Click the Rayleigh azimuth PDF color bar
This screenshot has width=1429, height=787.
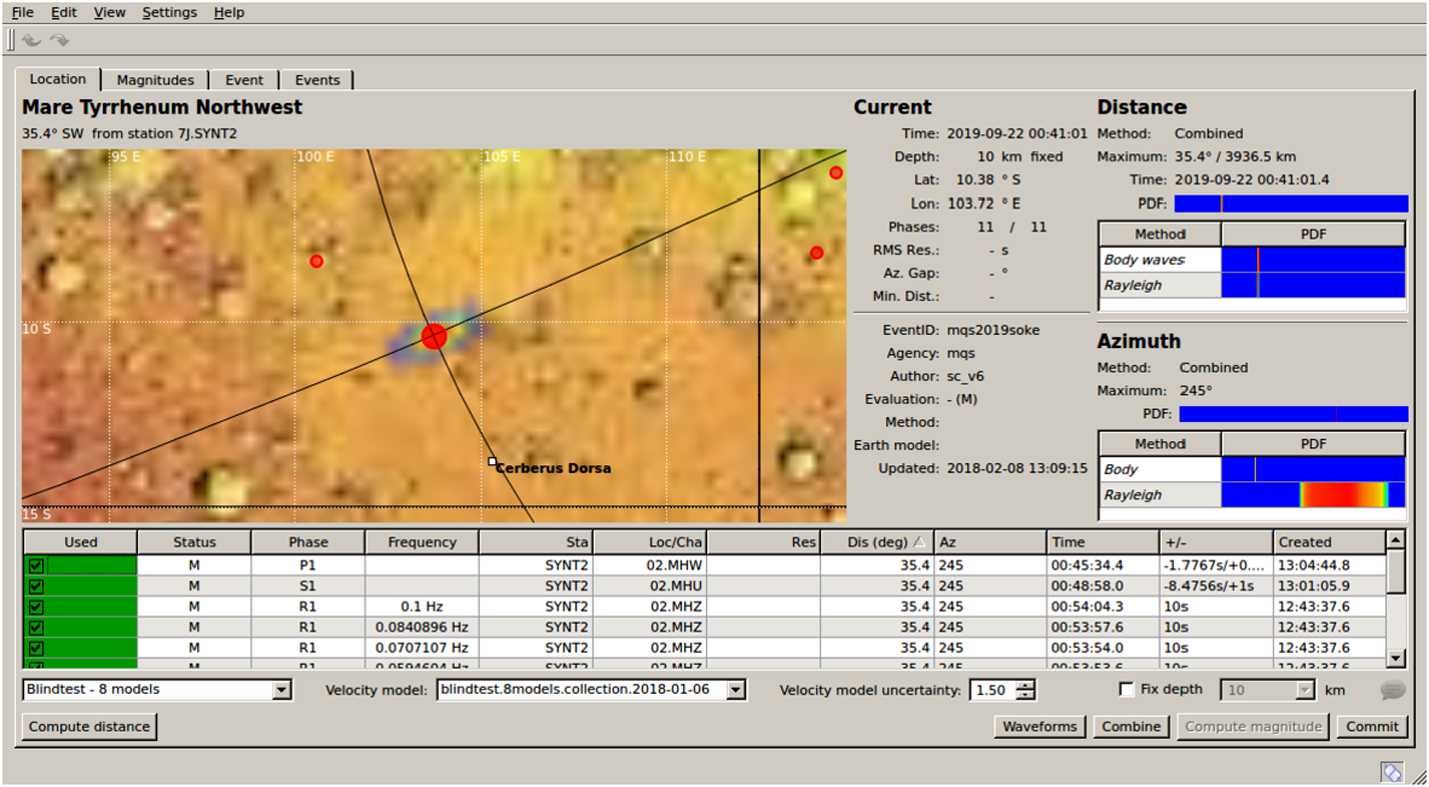coord(1313,494)
